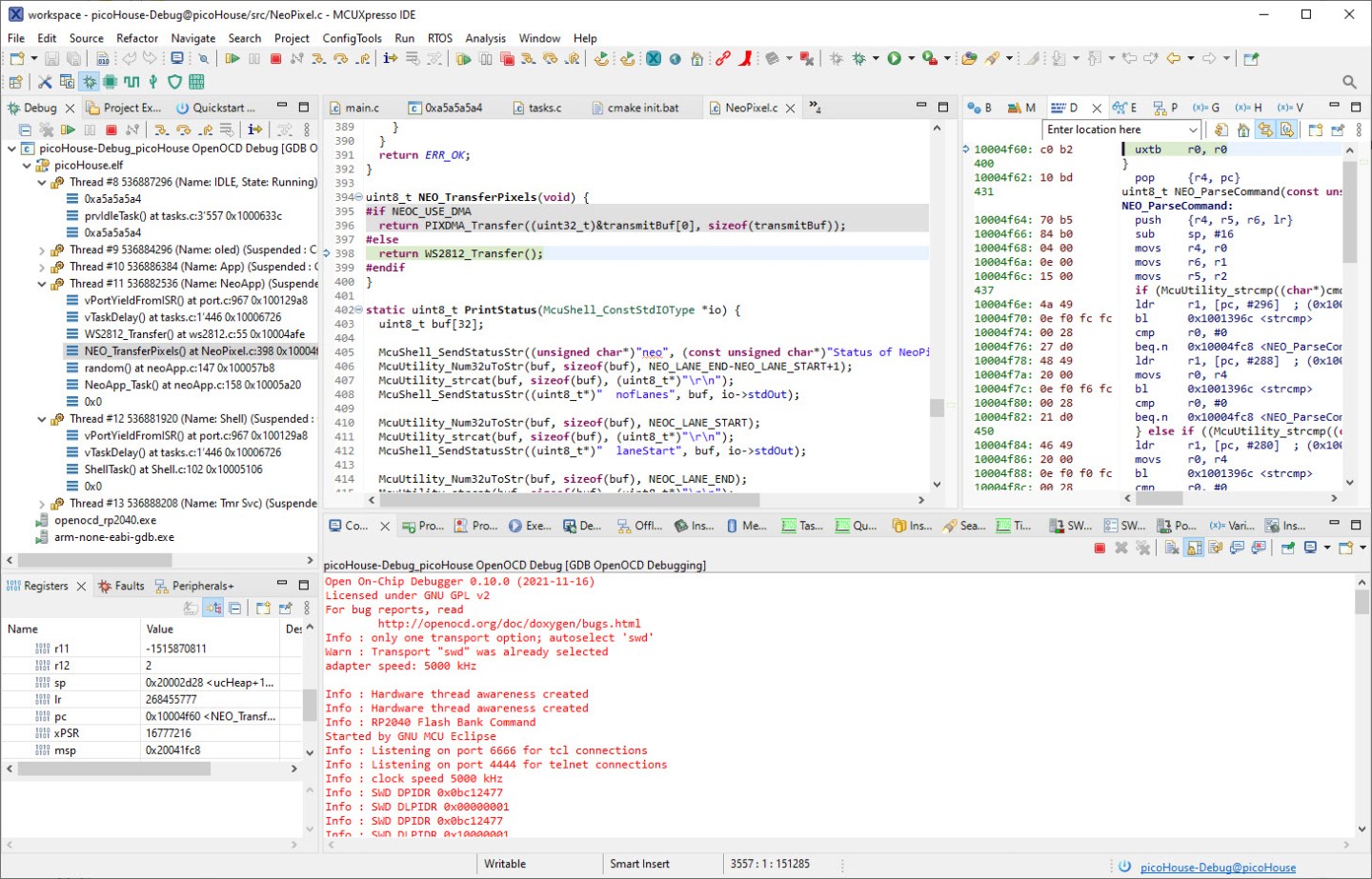Show hidden editor tabs chevron list
Viewport: 1372px width, 879px height.
pyautogui.click(x=815, y=107)
